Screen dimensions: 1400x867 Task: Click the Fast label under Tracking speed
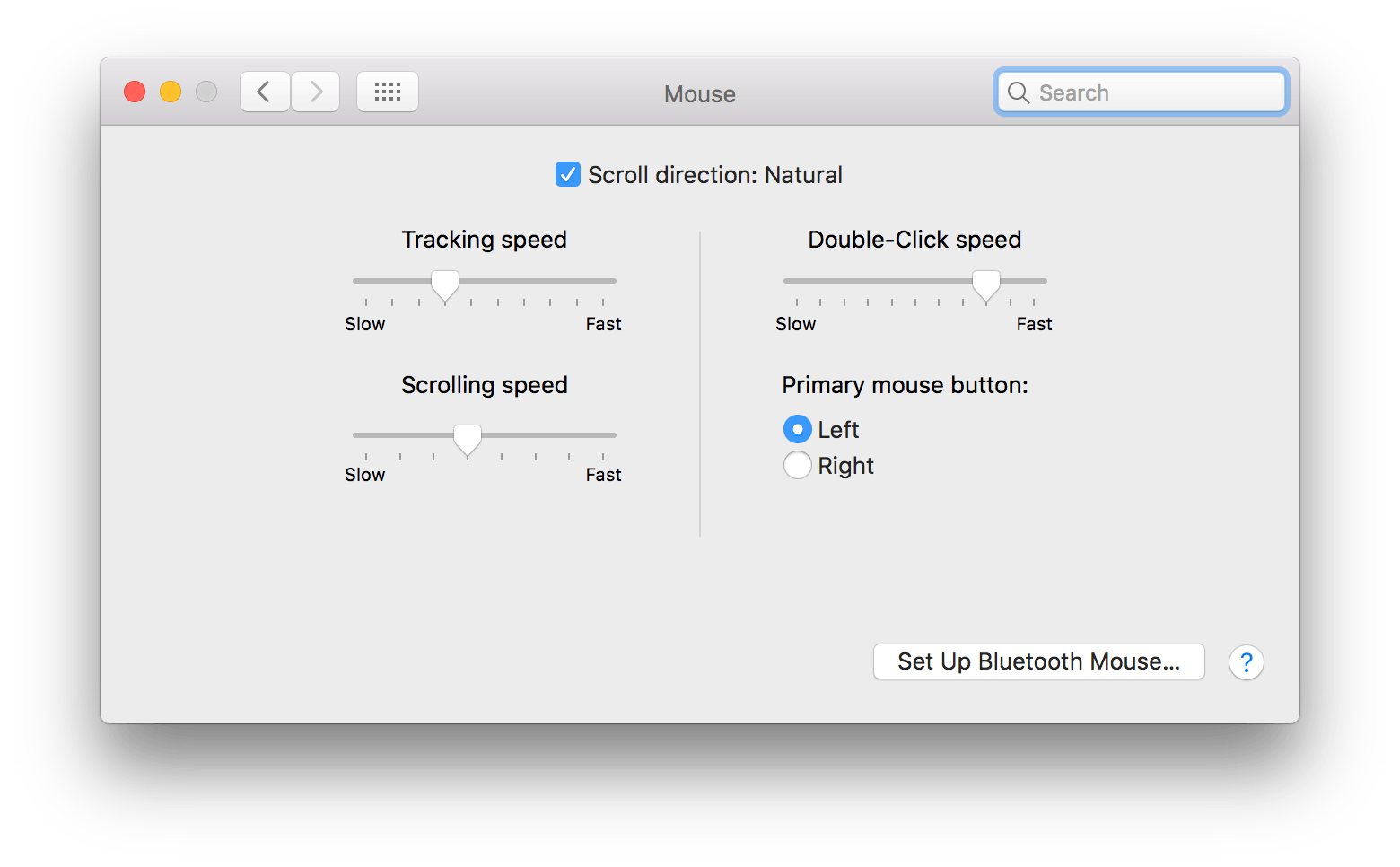(602, 324)
